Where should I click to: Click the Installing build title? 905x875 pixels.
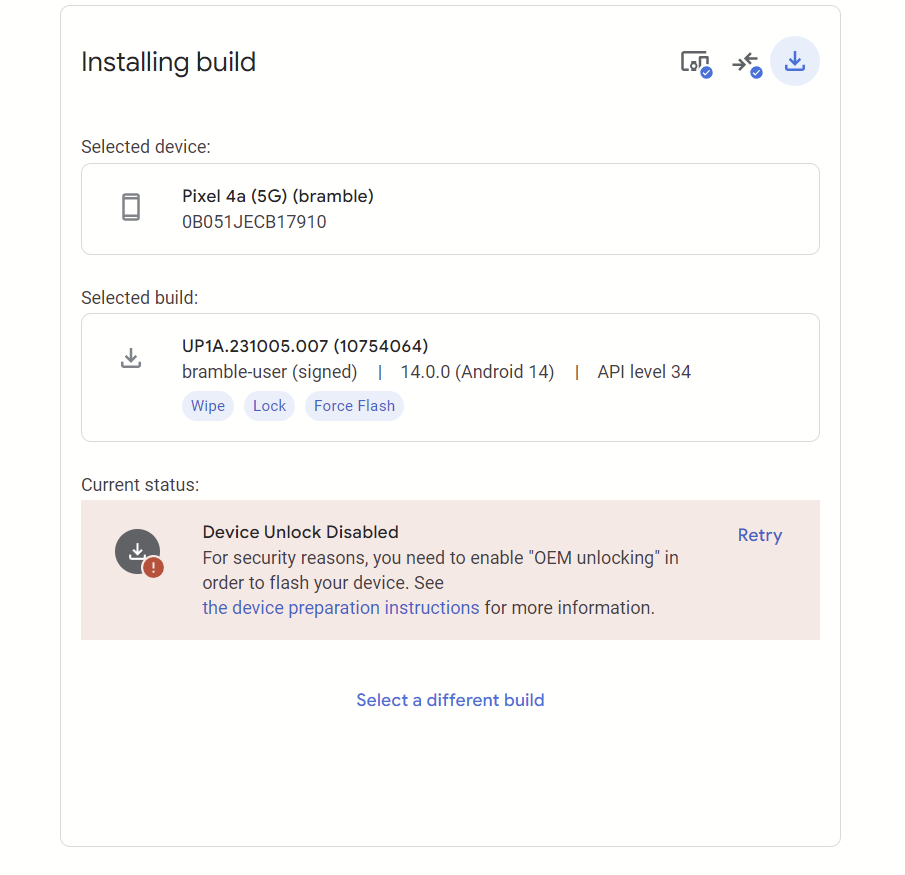pyautogui.click(x=168, y=62)
